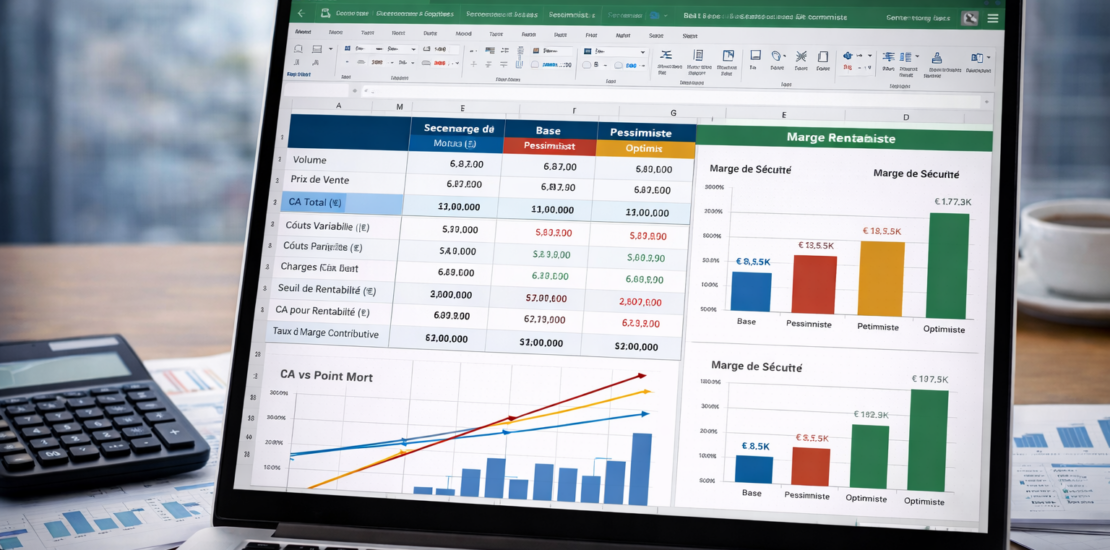Click the red trend line arrow in line chart
The height and width of the screenshot is (550, 1110).
point(640,377)
